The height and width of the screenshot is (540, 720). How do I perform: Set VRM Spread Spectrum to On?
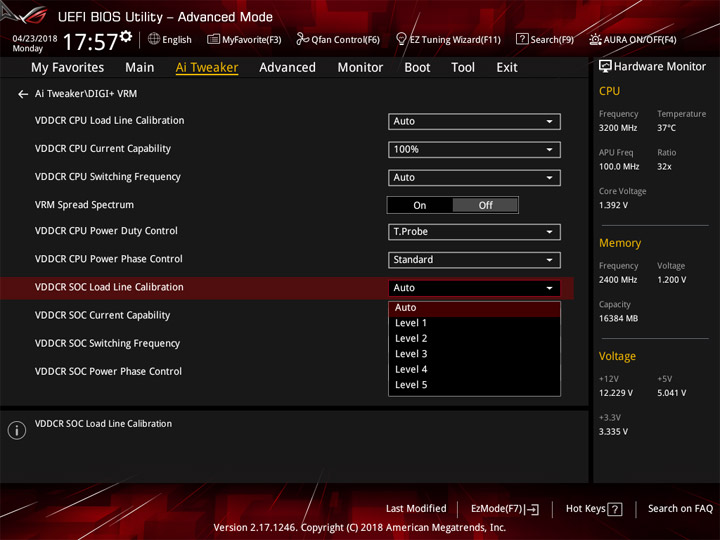pos(420,205)
